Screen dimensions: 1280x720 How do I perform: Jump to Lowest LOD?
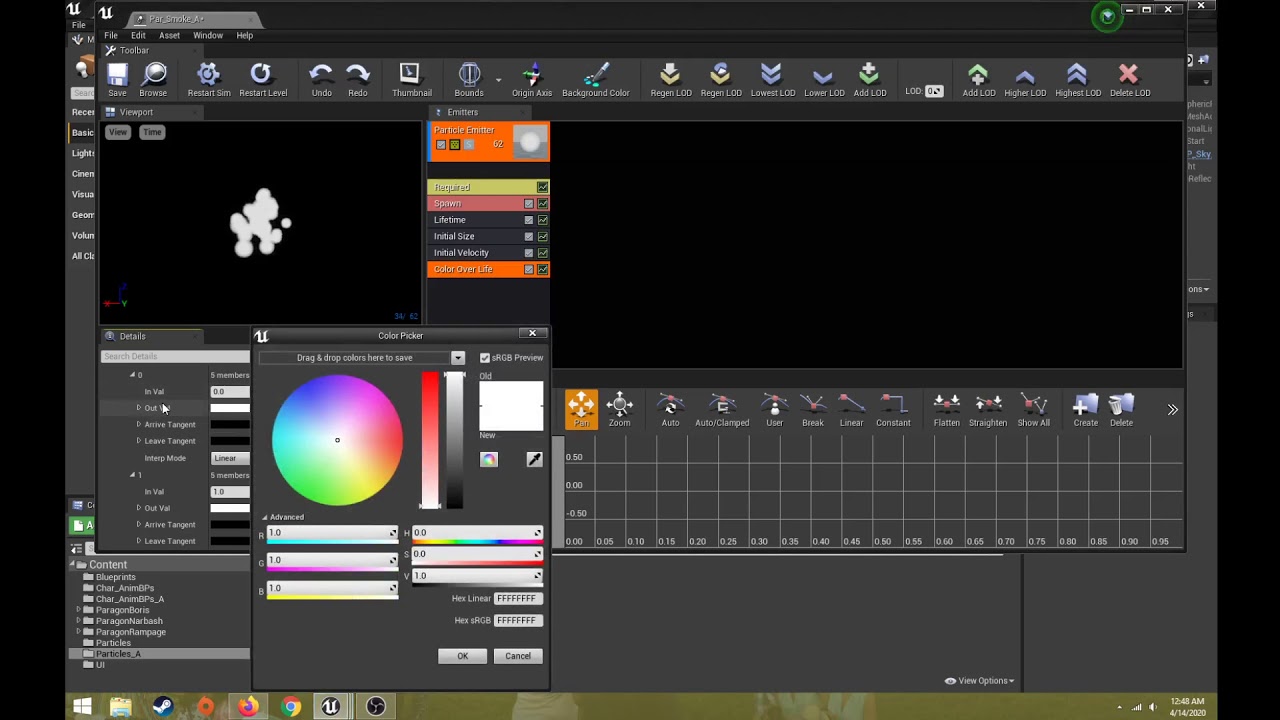point(772,79)
